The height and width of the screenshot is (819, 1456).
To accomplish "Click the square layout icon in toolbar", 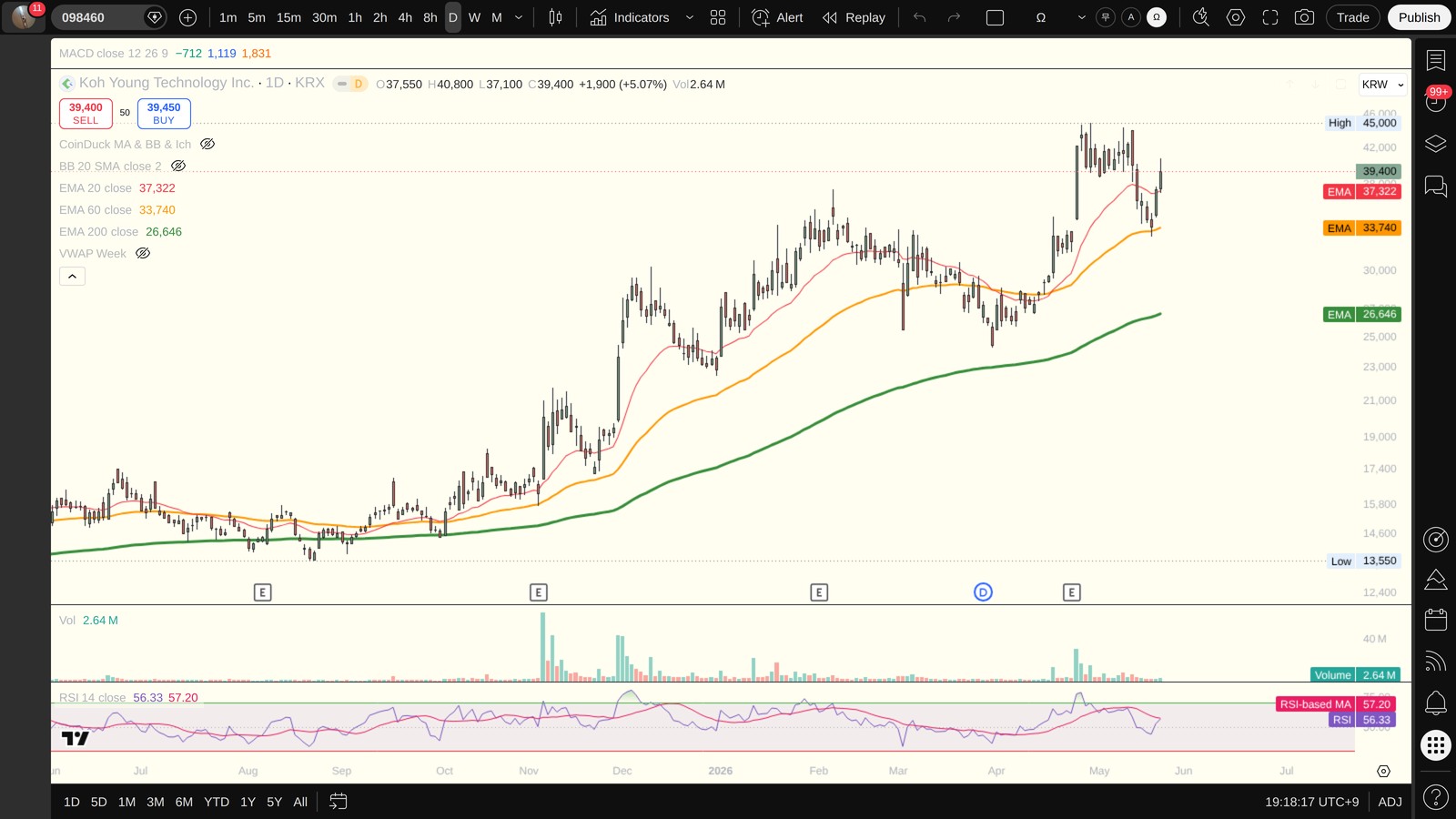I will point(996,17).
